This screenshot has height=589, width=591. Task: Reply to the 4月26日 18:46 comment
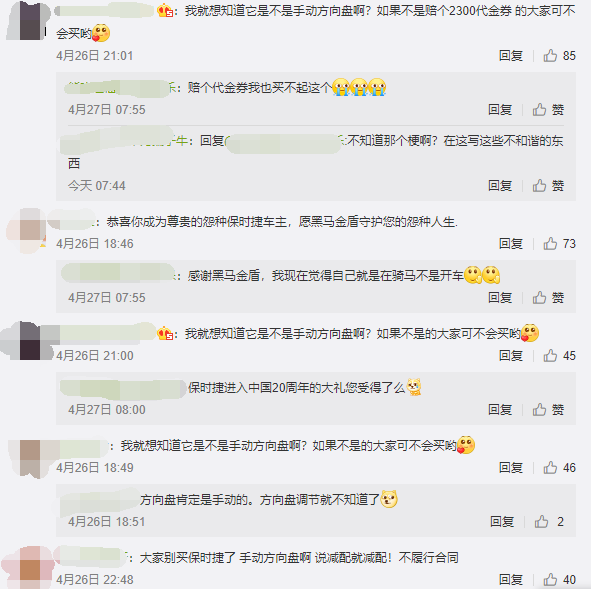[x=511, y=244]
